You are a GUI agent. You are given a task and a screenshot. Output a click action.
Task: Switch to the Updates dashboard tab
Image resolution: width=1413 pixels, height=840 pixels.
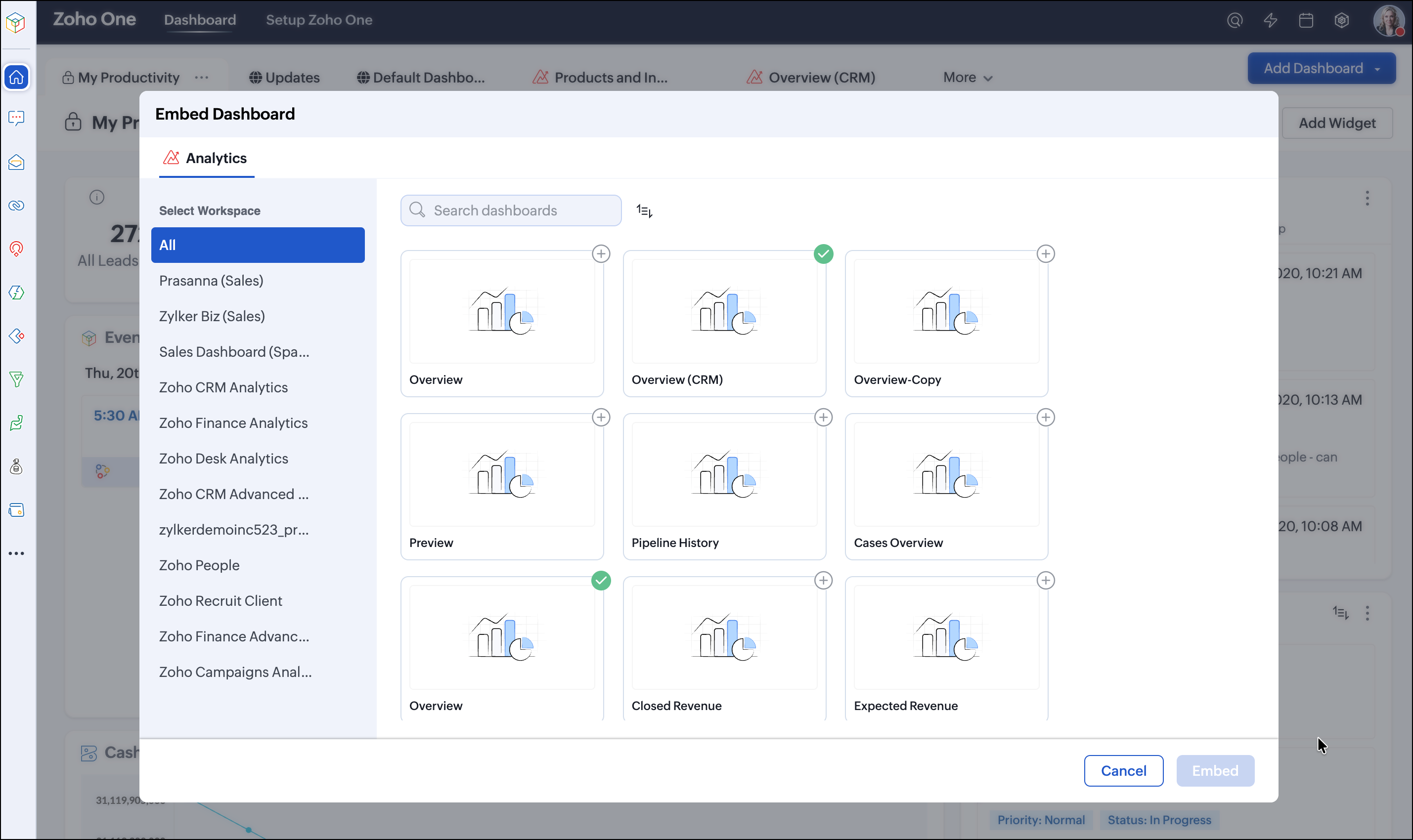point(284,78)
